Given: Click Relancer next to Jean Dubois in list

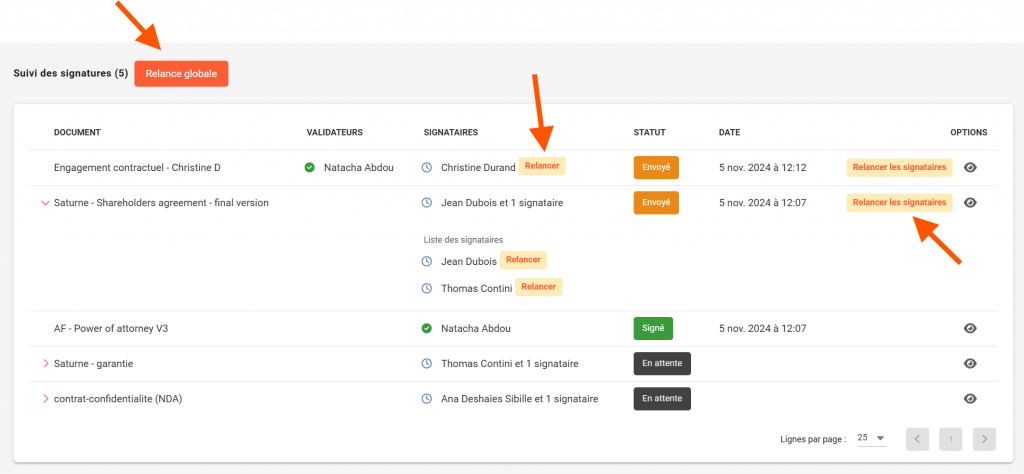Looking at the screenshot, I should [523, 260].
